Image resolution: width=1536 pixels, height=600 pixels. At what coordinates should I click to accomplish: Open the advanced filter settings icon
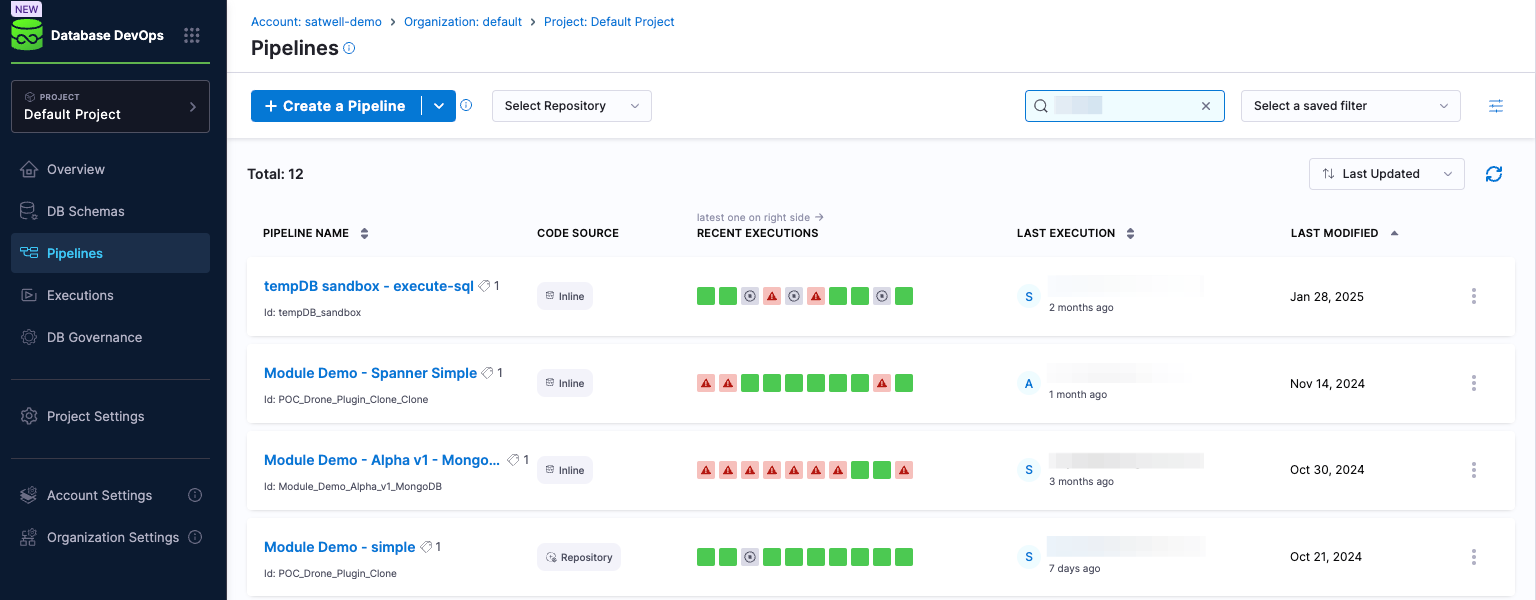(1496, 105)
